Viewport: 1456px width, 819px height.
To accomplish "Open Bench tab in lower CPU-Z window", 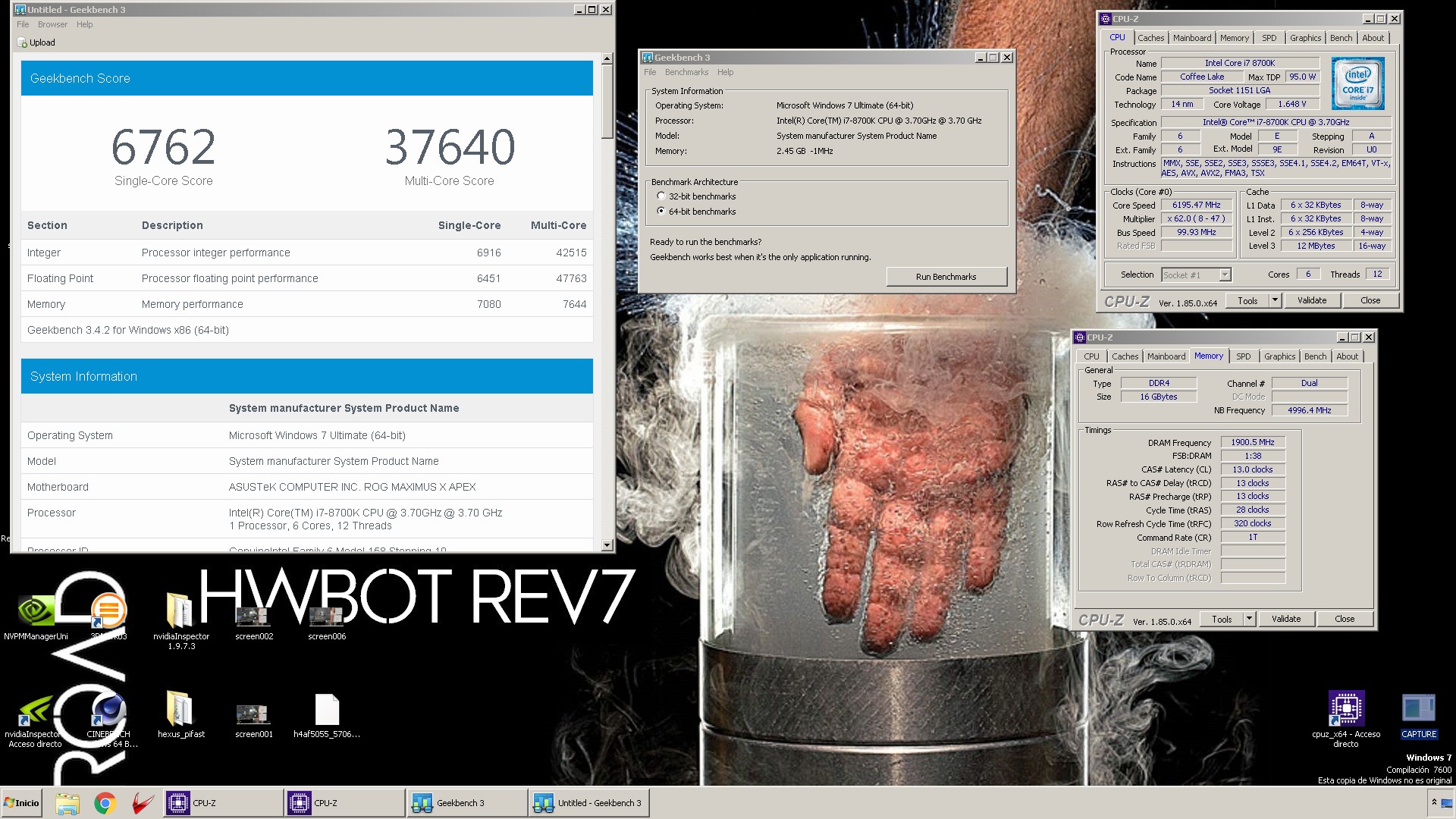I will [1315, 356].
